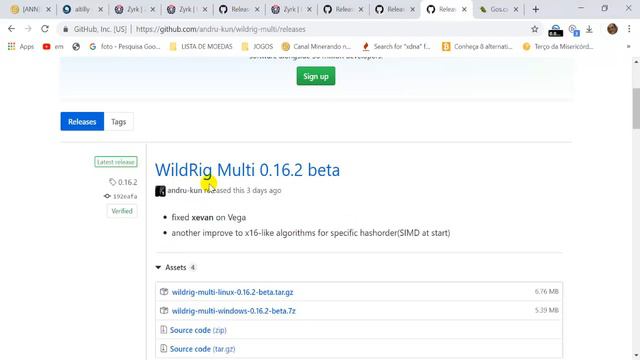Image resolution: width=640 pixels, height=360 pixels.
Task: Click the commit icon beside 192eafa
Action: point(107,196)
